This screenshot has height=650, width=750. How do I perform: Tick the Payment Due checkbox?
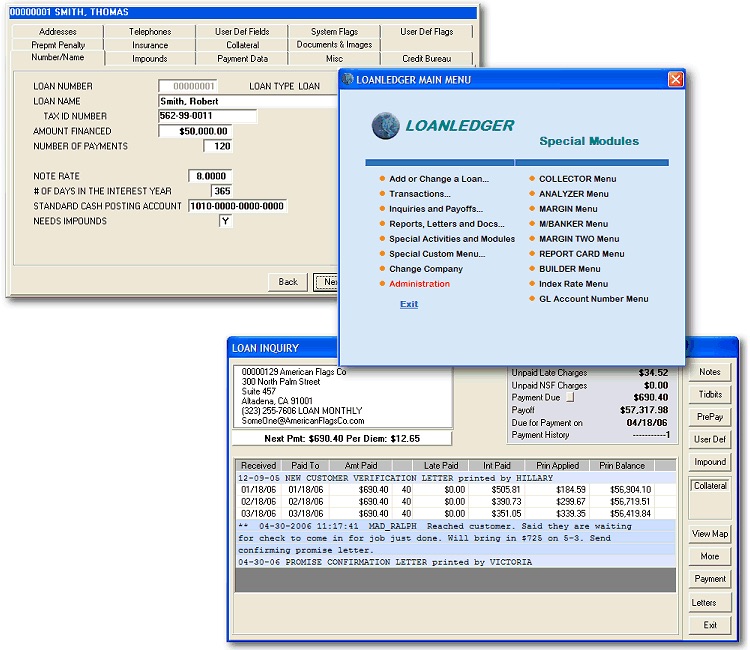point(570,397)
